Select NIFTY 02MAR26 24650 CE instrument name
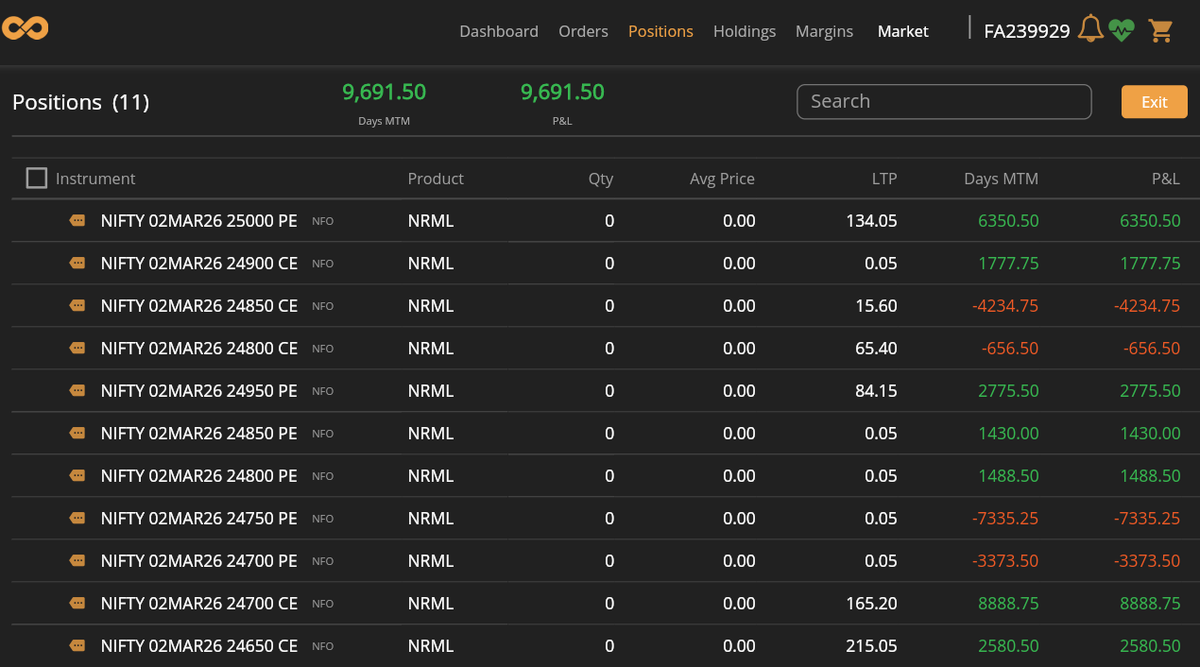The image size is (1200, 667). click(x=199, y=646)
